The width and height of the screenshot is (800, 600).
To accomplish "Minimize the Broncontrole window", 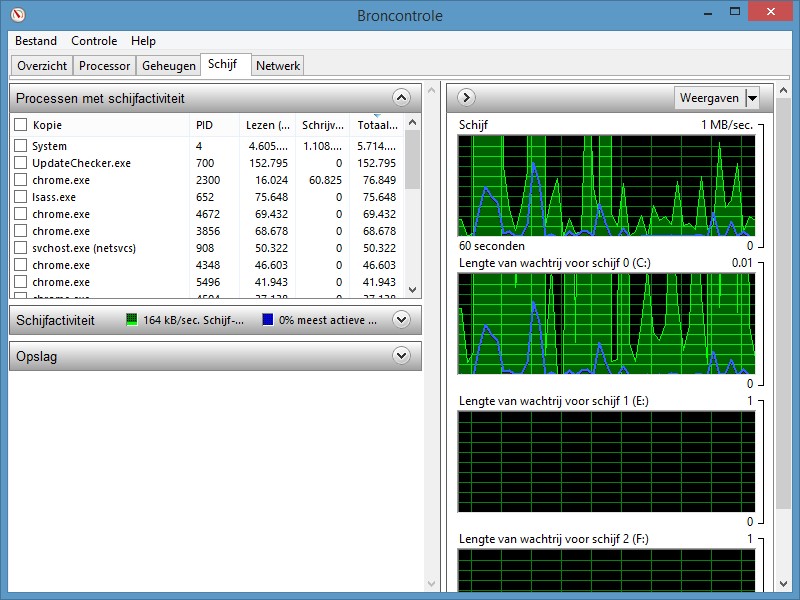I will 708,13.
